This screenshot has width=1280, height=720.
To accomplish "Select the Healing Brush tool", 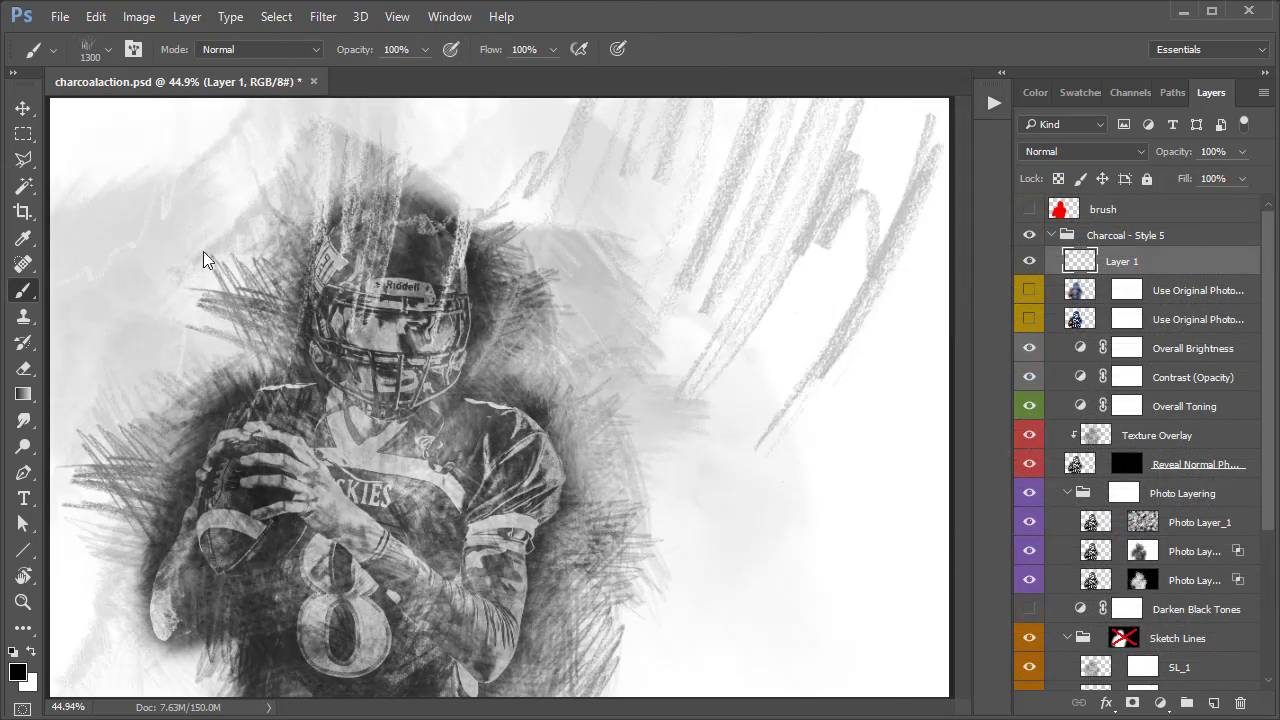I will pos(23,264).
